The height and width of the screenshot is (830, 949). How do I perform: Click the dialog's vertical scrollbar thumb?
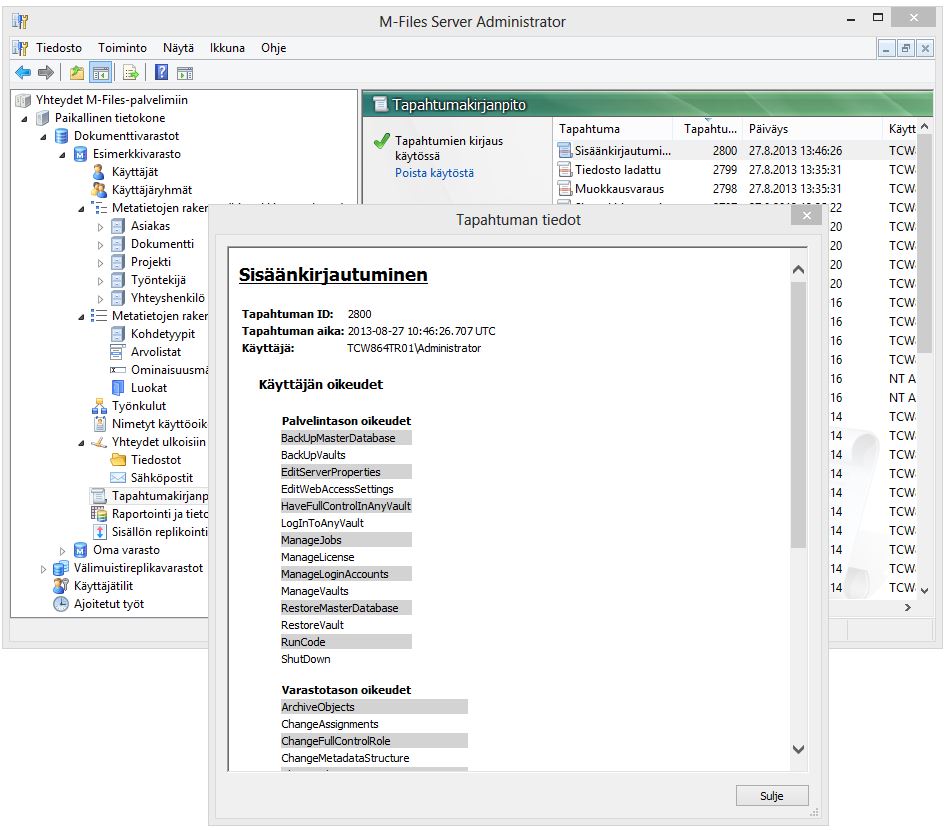[x=799, y=415]
